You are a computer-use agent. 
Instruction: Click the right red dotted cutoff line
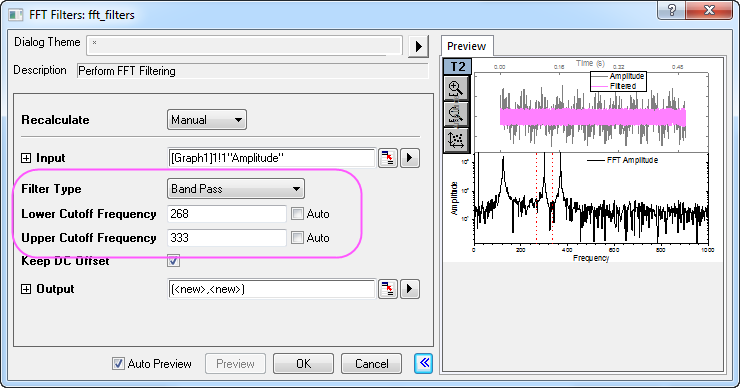pyautogui.click(x=552, y=197)
